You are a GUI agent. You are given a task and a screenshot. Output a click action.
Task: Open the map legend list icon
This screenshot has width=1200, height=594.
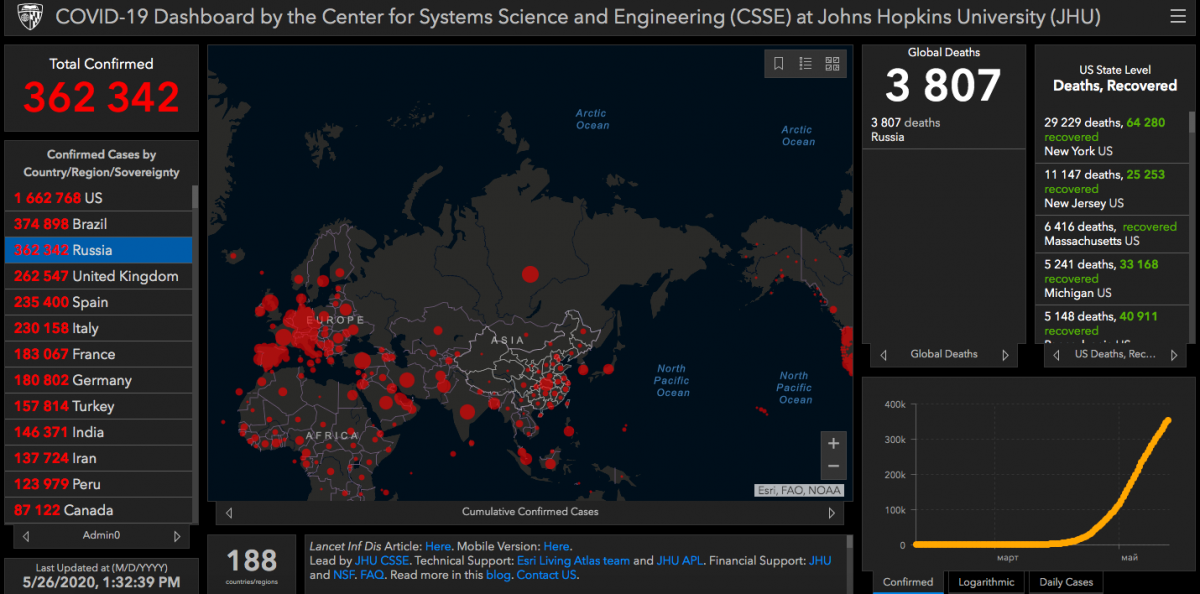pyautogui.click(x=805, y=64)
